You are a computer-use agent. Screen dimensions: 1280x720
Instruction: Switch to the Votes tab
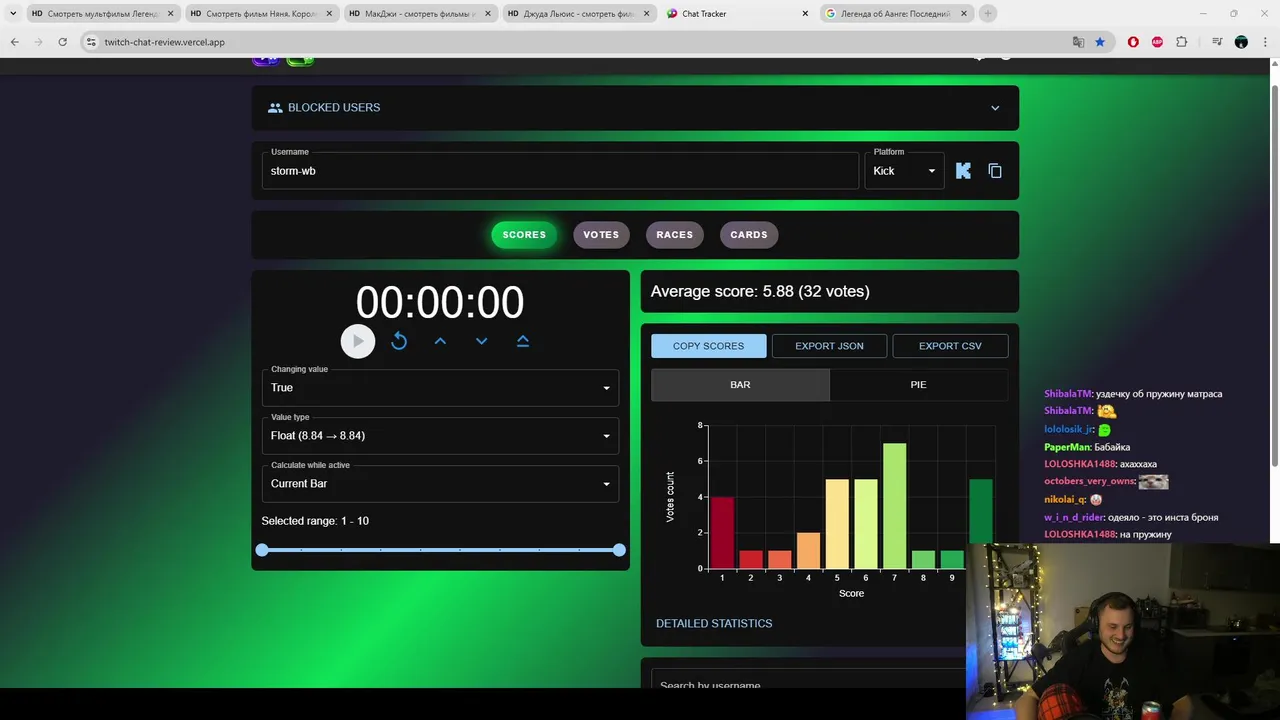click(x=601, y=235)
